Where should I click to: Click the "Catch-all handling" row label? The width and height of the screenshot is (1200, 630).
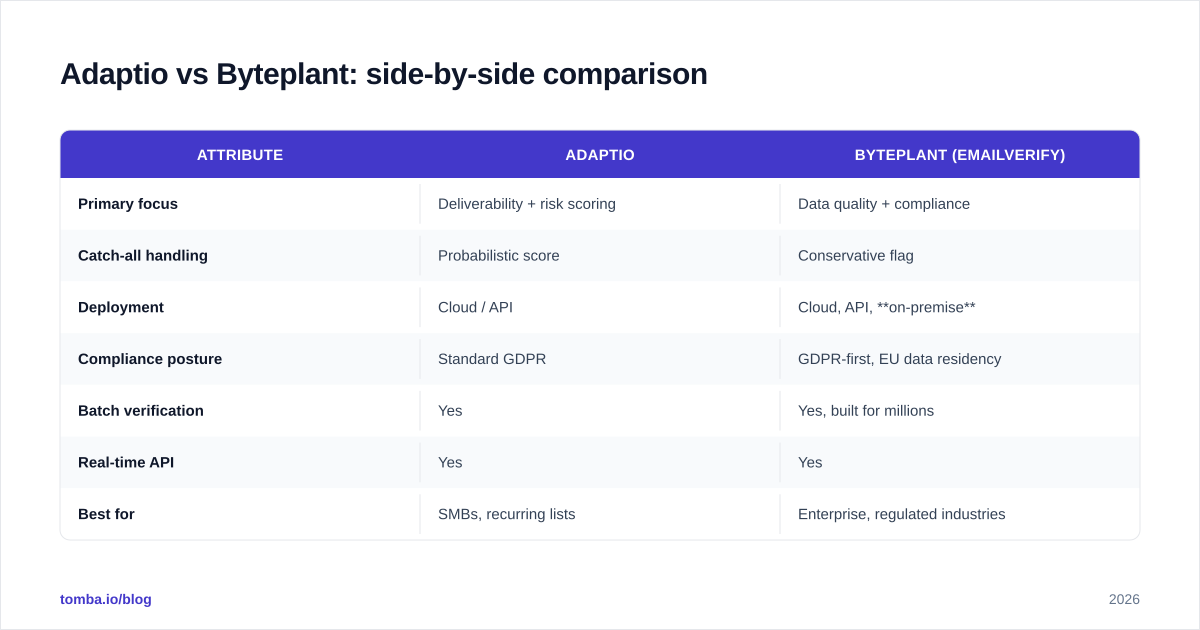[x=143, y=256]
